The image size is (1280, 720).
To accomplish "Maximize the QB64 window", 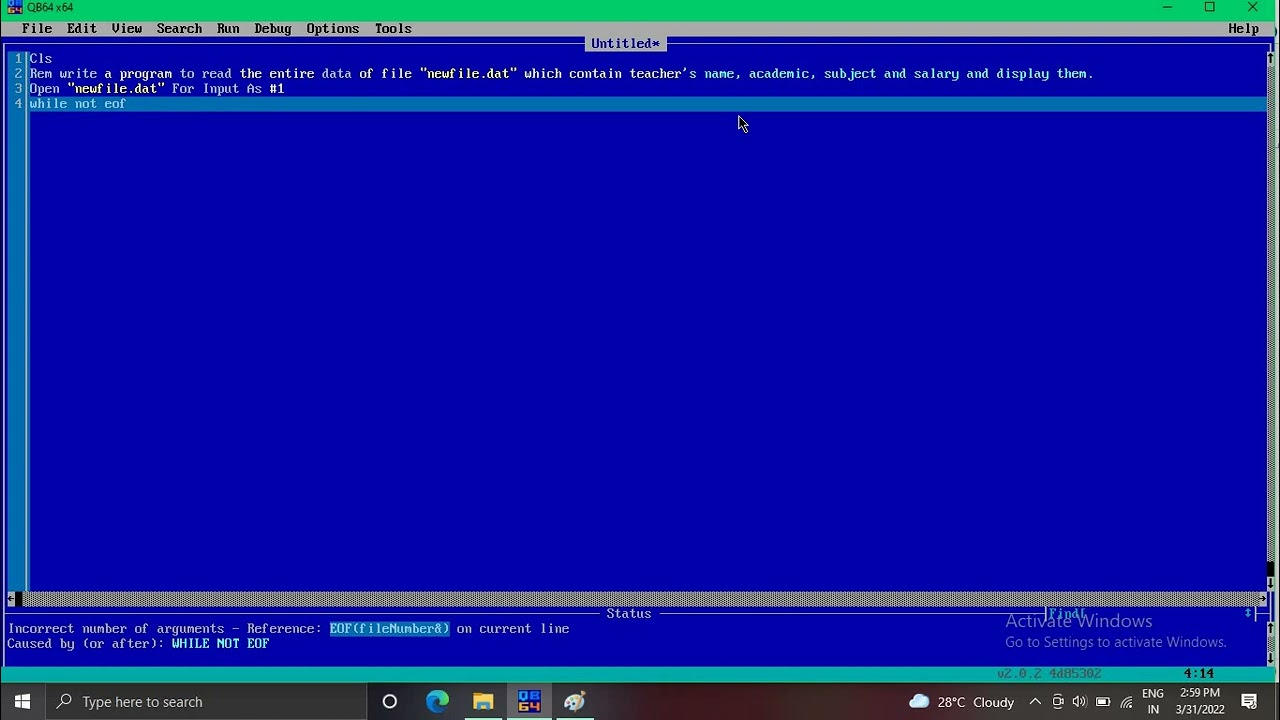I will pos(1209,8).
